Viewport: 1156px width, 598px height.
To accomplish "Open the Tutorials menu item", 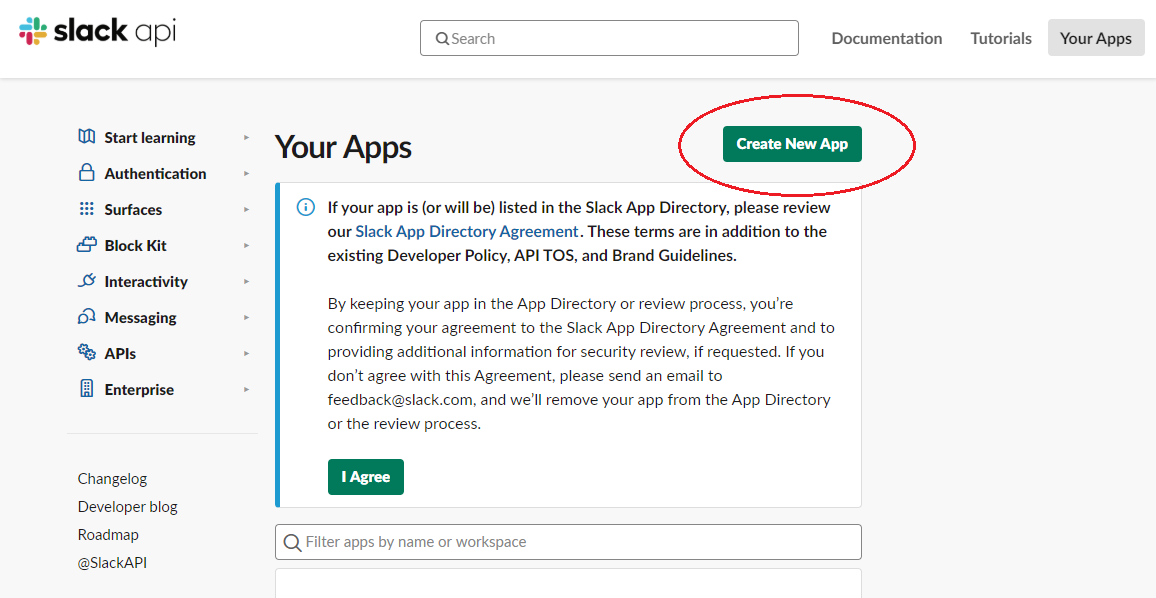I will [1000, 38].
